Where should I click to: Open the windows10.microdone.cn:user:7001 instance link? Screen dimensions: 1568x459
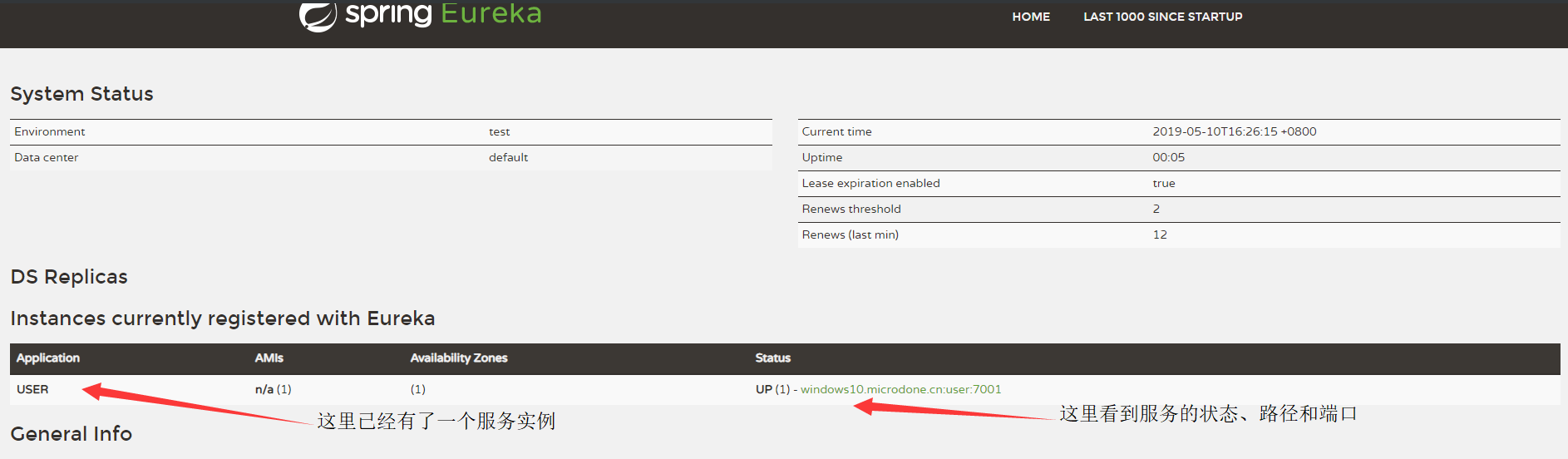pyautogui.click(x=900, y=389)
